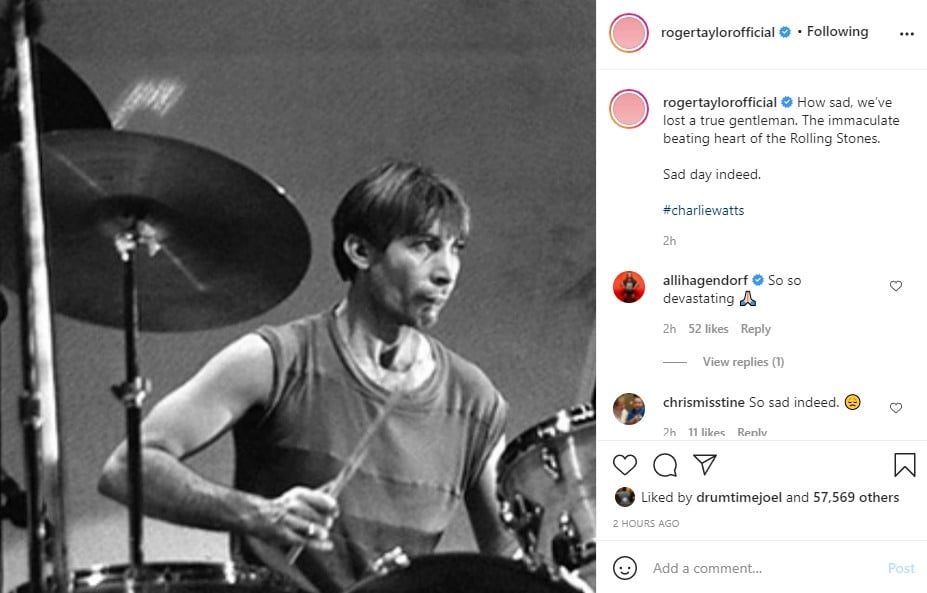Click the black-and-white drummer photo
This screenshot has height=593, width=927.
point(298,296)
